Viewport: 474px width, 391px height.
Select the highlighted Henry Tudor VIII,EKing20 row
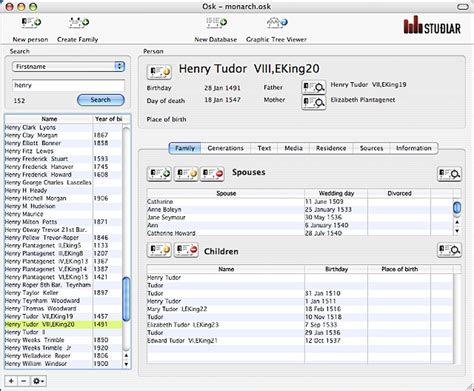pyautogui.click(x=63, y=324)
